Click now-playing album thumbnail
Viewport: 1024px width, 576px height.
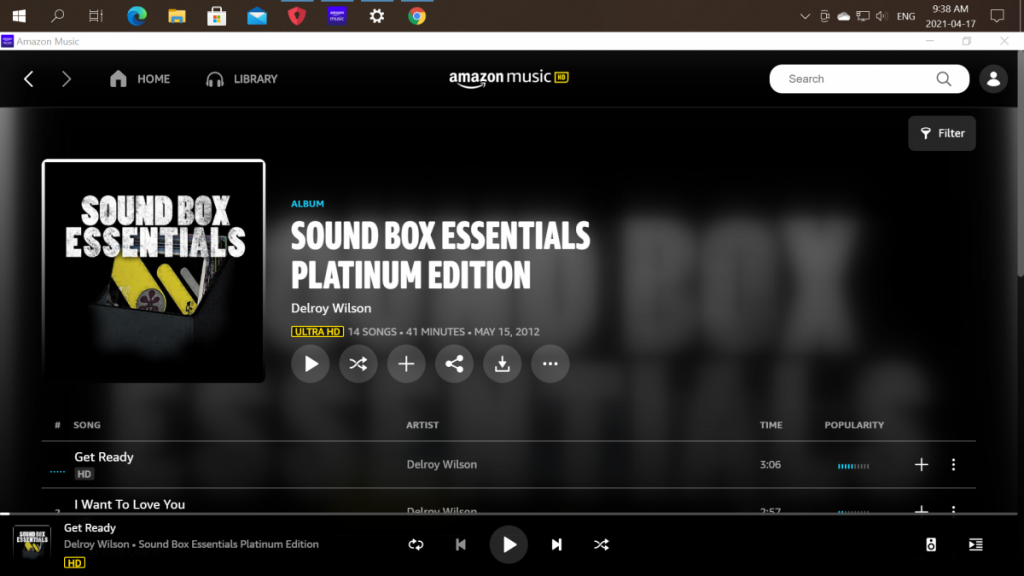pyautogui.click(x=32, y=543)
